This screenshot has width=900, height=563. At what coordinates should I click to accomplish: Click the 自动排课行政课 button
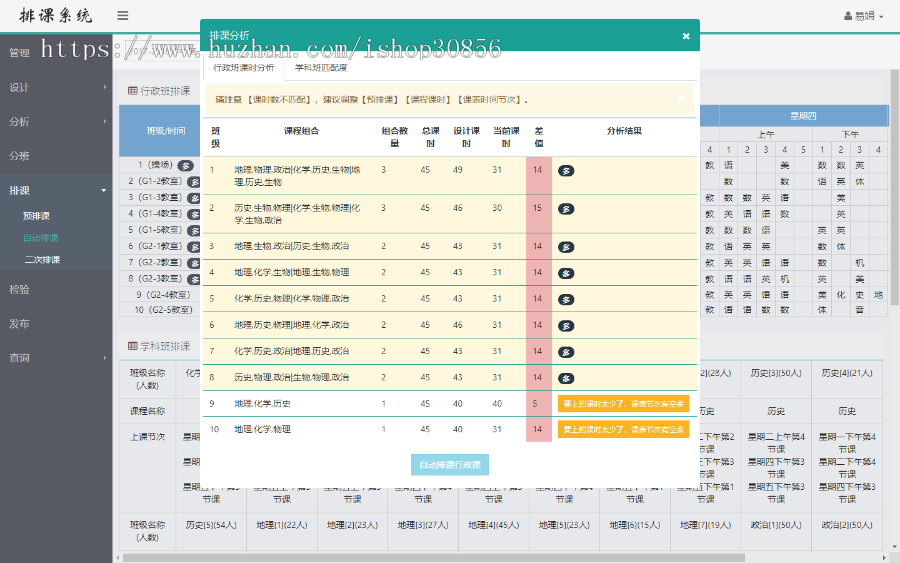[449, 465]
